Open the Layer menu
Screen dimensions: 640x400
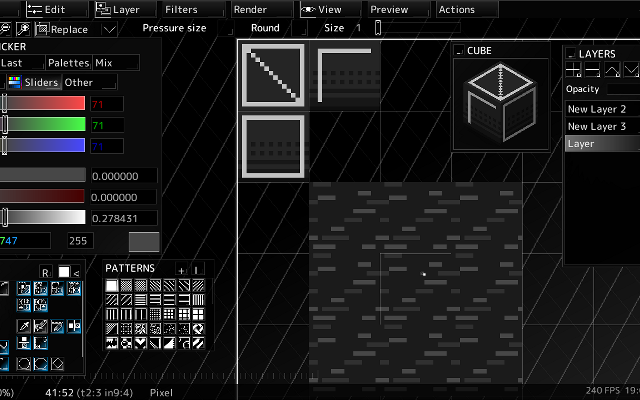pos(125,9)
